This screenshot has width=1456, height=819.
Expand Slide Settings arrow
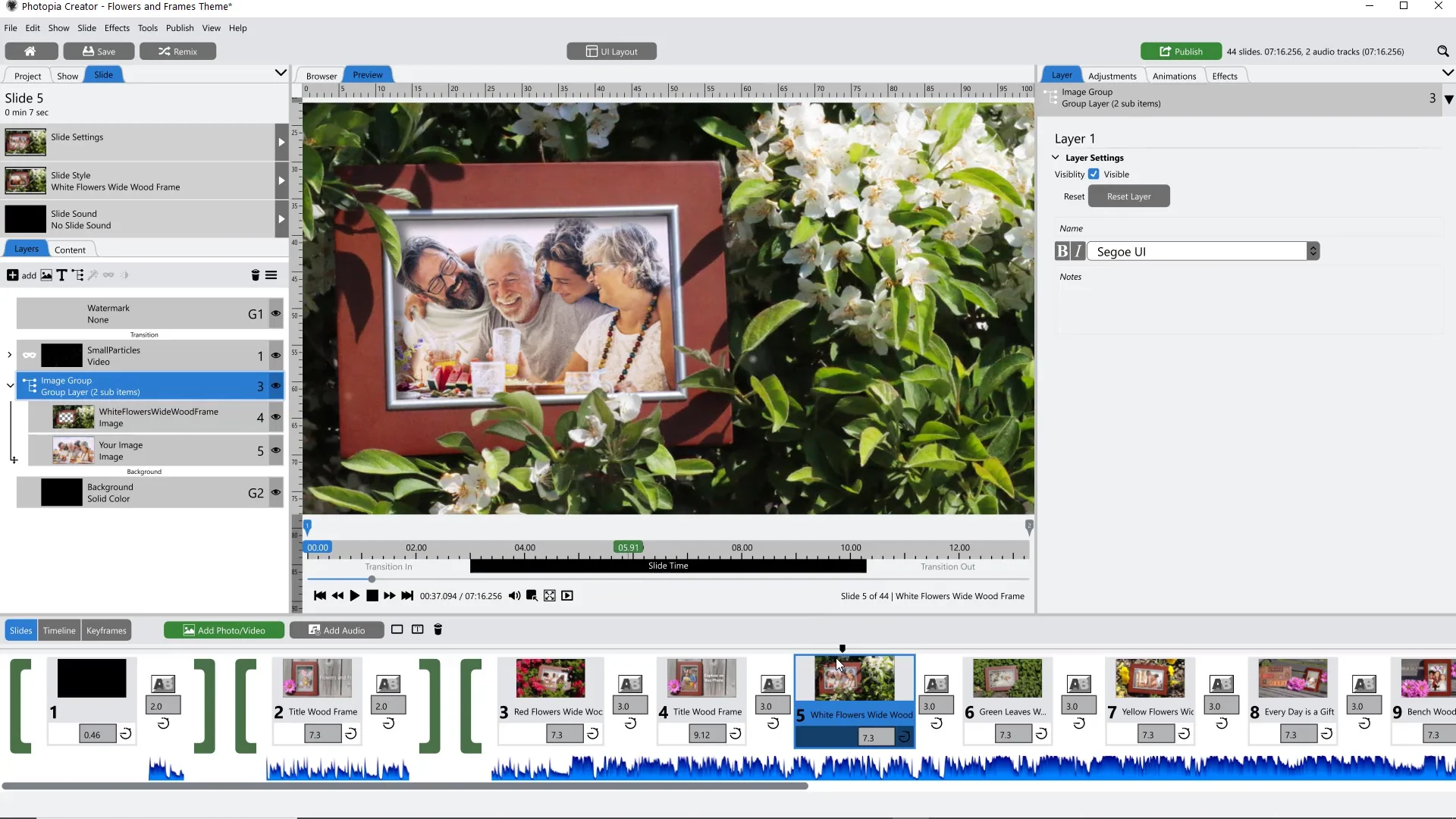pyautogui.click(x=281, y=143)
